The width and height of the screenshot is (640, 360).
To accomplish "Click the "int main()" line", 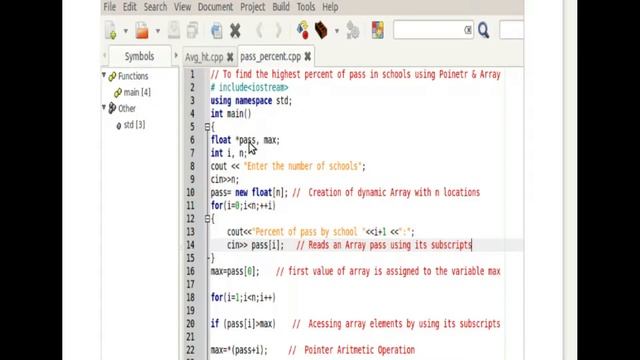I will tap(231, 114).
